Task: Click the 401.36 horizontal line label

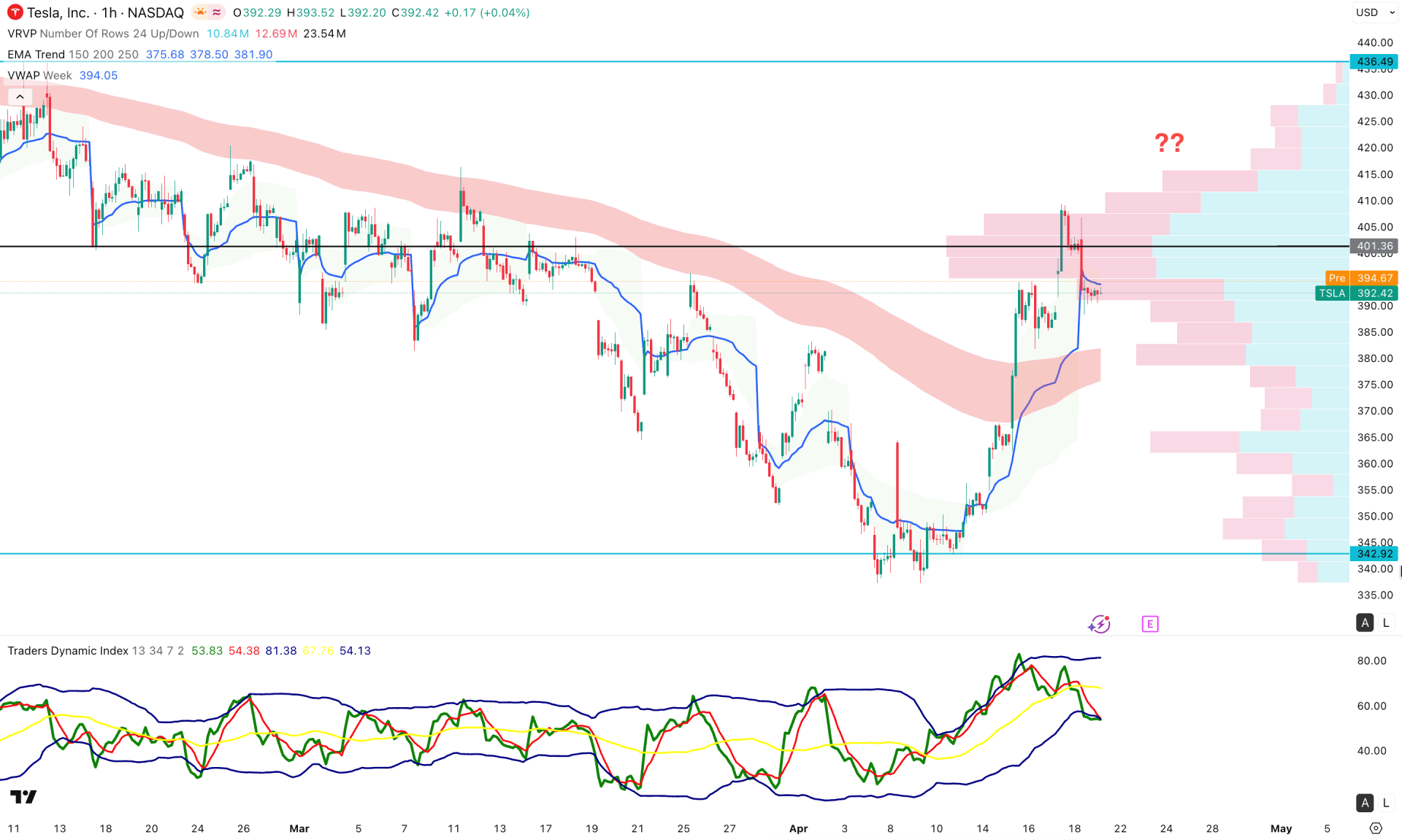Action: tap(1374, 247)
